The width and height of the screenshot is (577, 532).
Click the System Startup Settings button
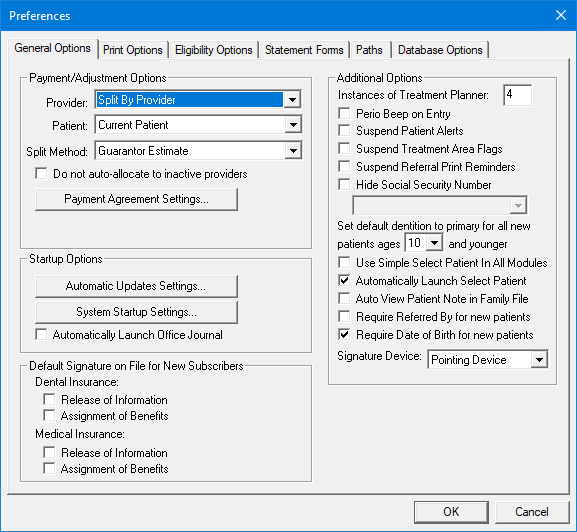coord(136,312)
